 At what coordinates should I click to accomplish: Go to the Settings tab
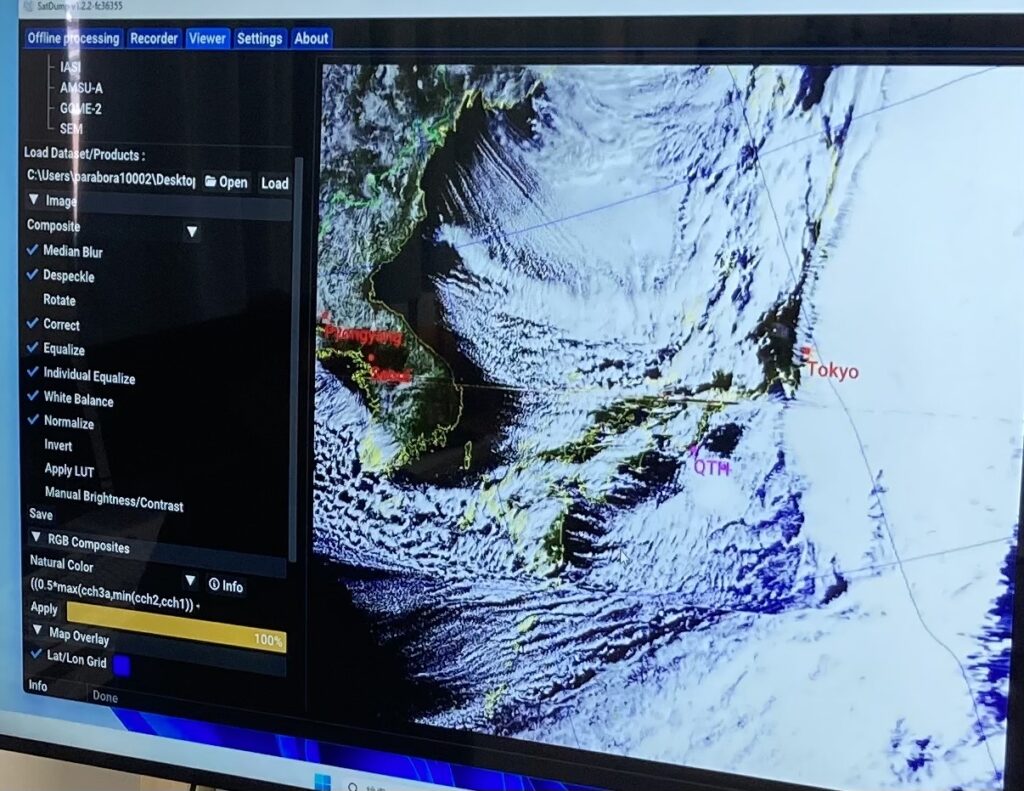pos(259,38)
